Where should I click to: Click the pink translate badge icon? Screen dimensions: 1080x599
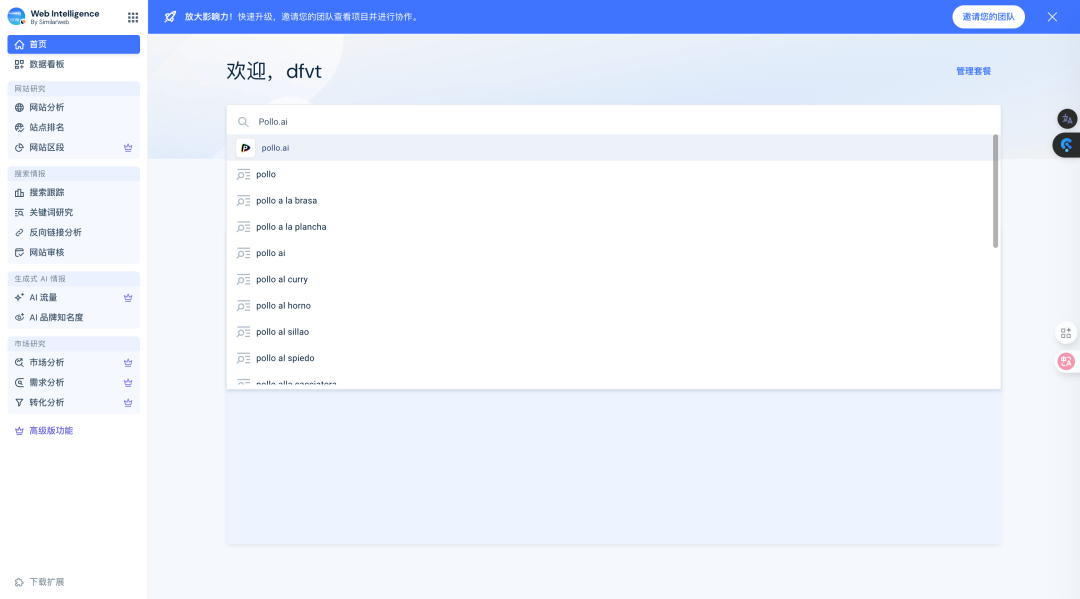pyautogui.click(x=1066, y=361)
